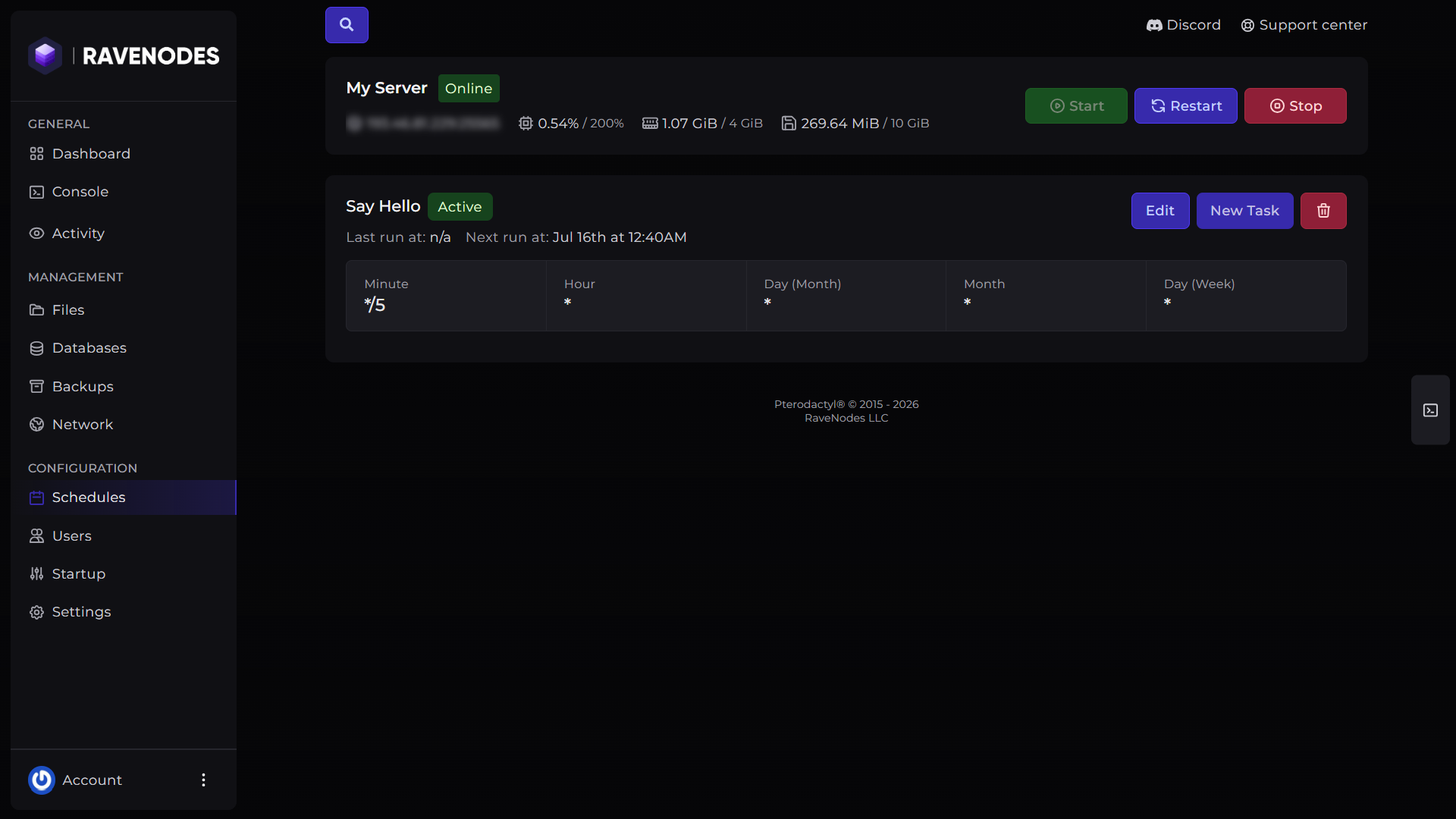Click the RaveNodes cube logo
The image size is (1456, 819).
(45, 55)
